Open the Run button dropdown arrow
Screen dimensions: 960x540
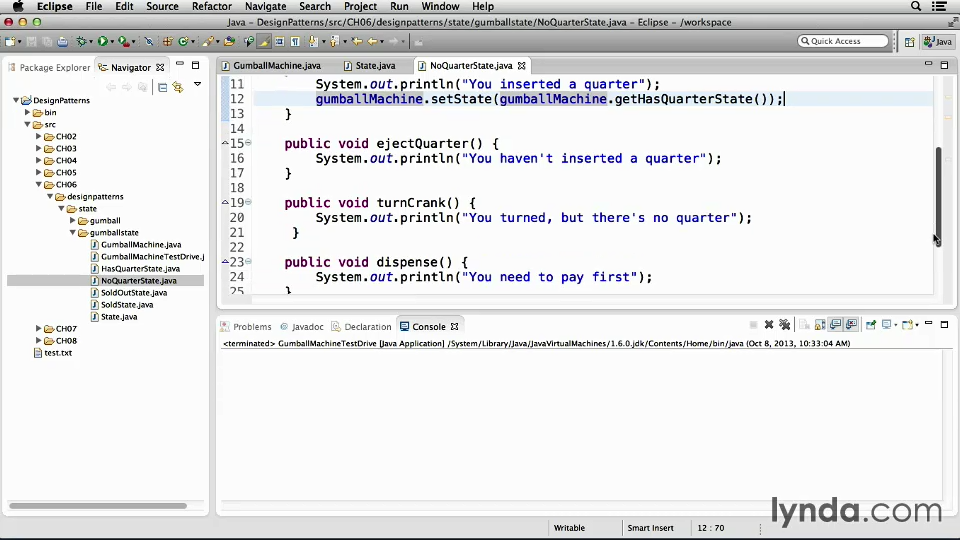[111, 42]
